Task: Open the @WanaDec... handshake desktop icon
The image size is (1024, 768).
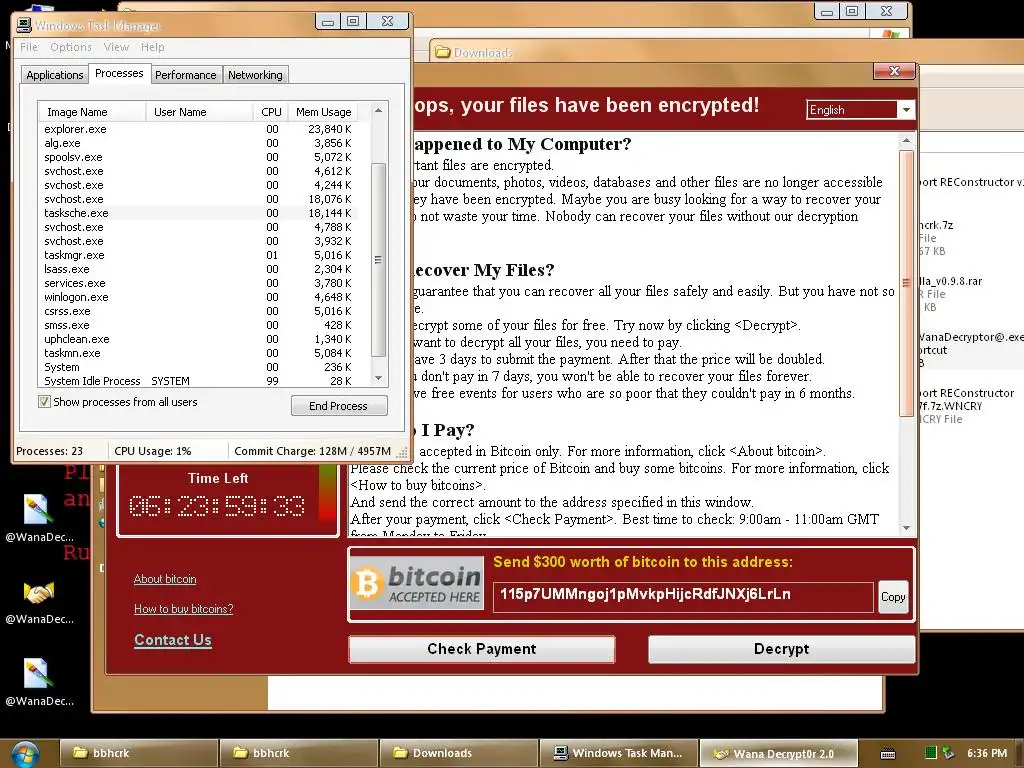Action: pos(39,592)
